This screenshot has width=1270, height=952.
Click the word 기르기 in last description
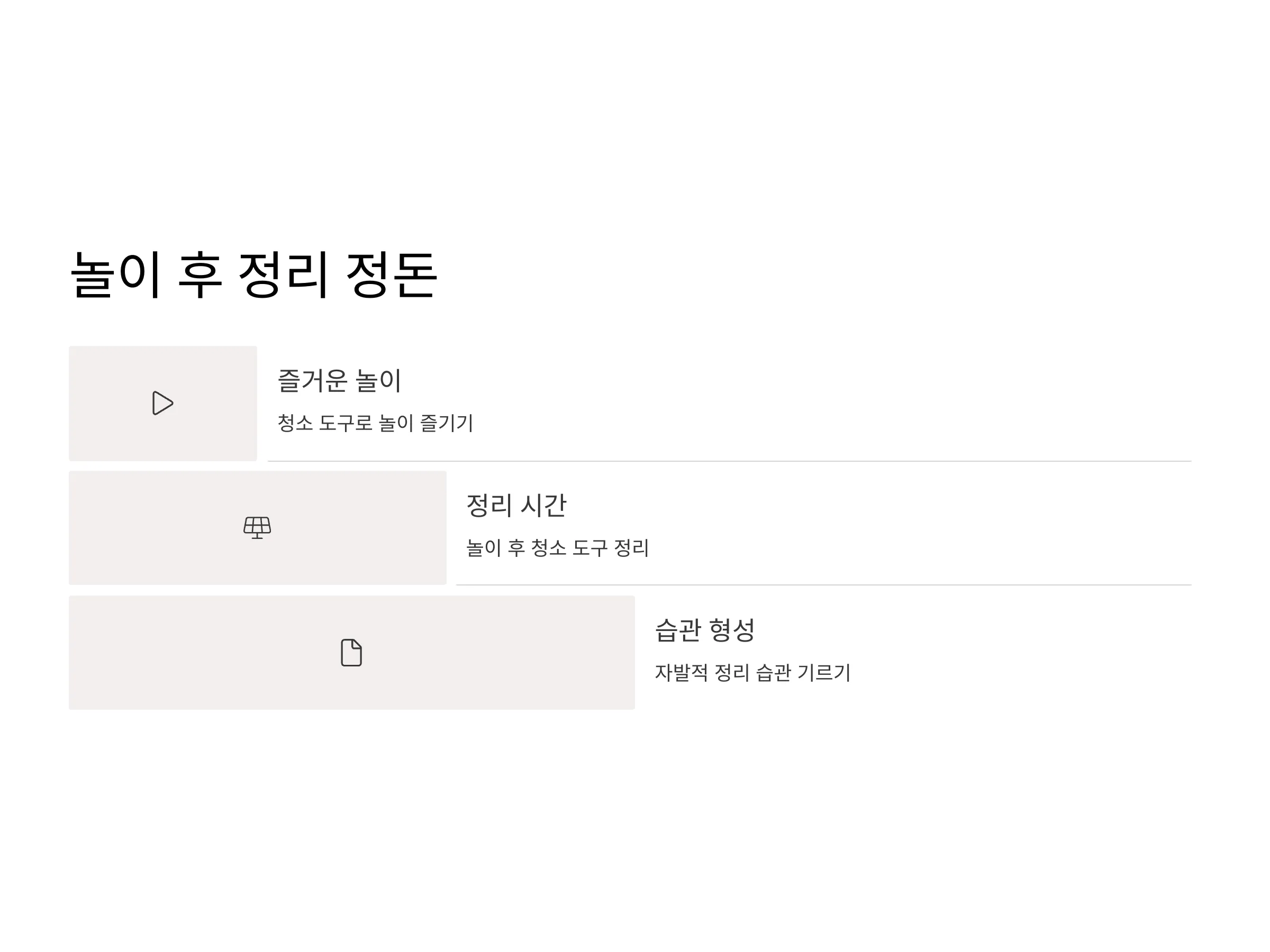tap(824, 672)
